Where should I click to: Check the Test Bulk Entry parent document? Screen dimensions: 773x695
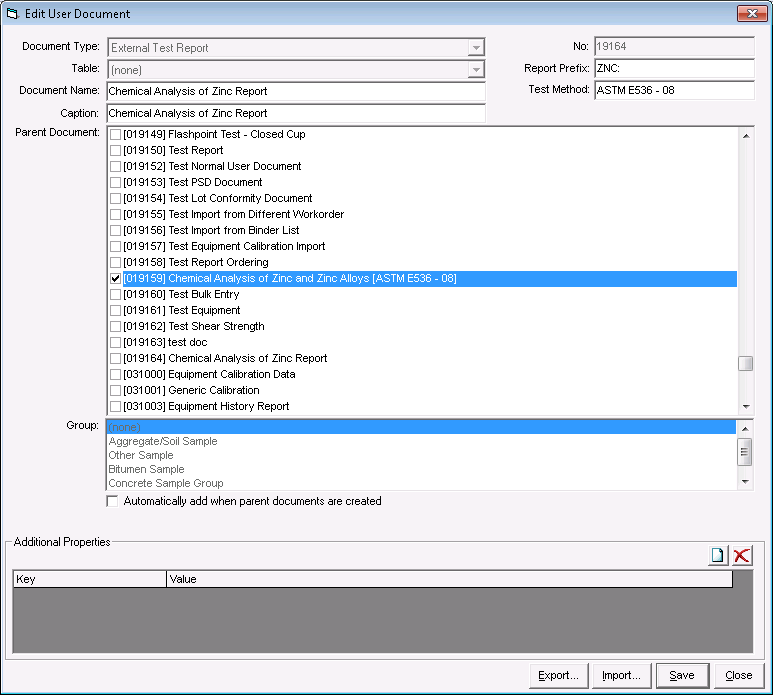tap(115, 294)
